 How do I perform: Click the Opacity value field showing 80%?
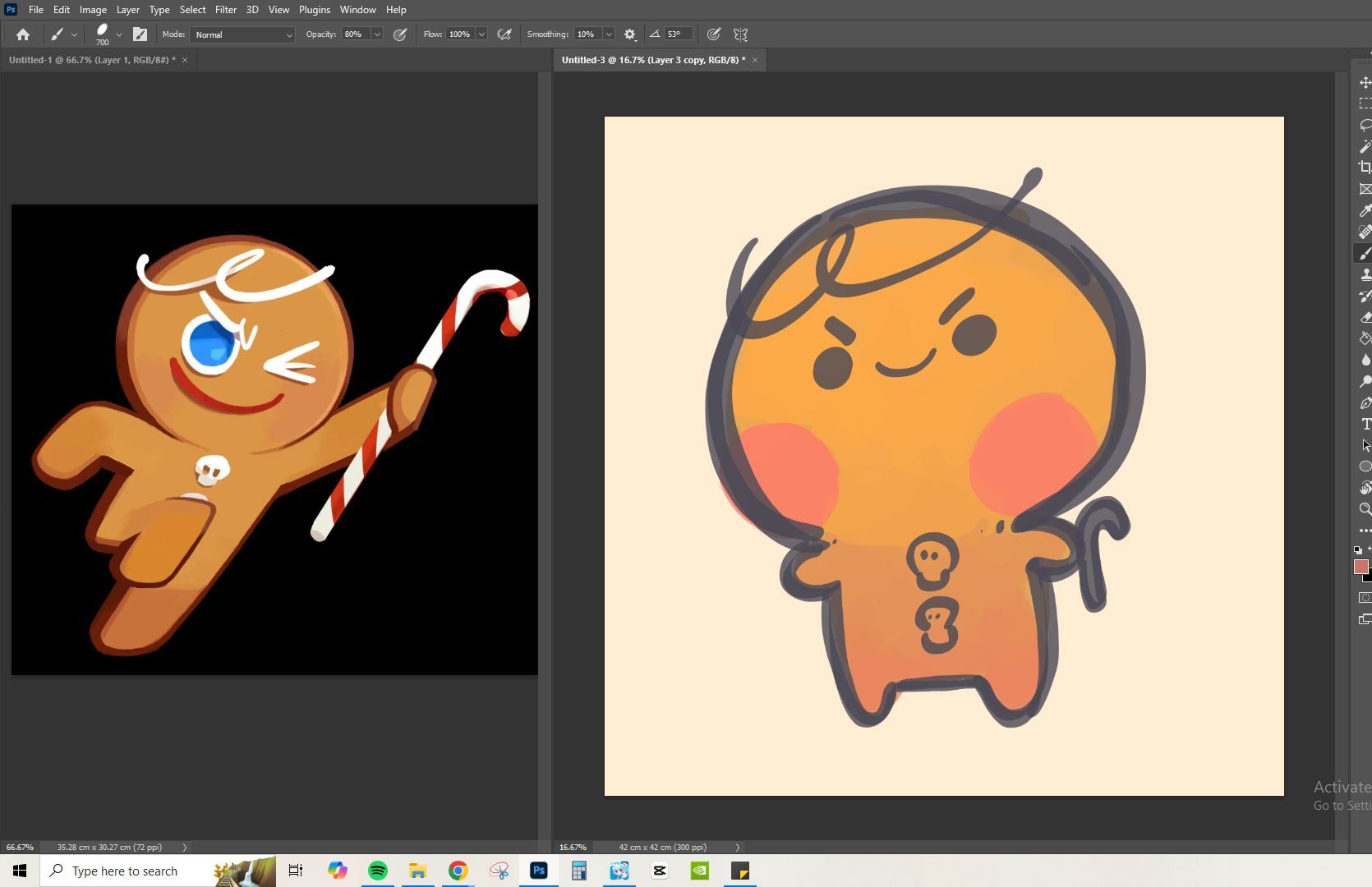click(356, 34)
